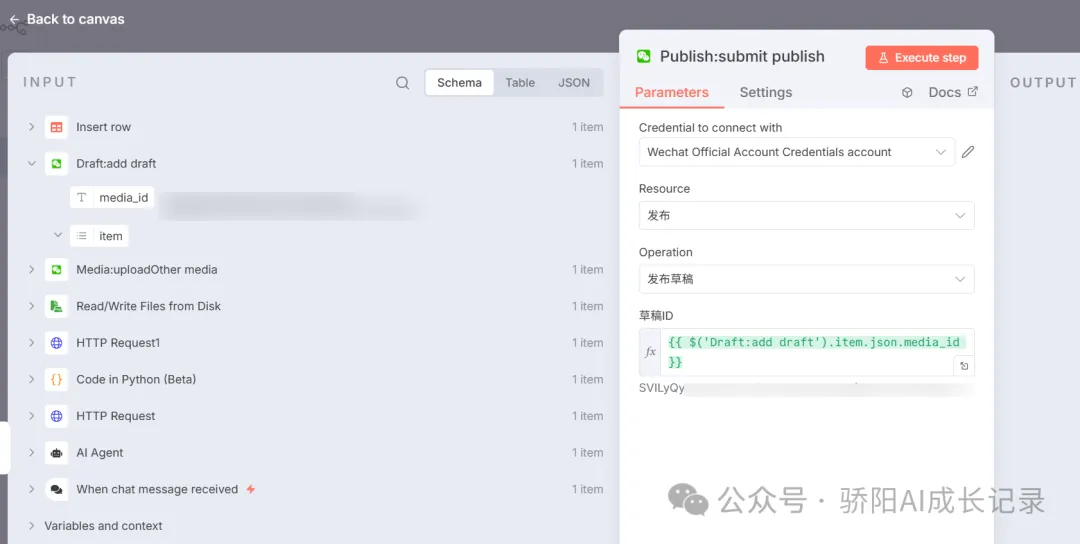Open the Resource dropdown
1080x544 pixels.
807,216
